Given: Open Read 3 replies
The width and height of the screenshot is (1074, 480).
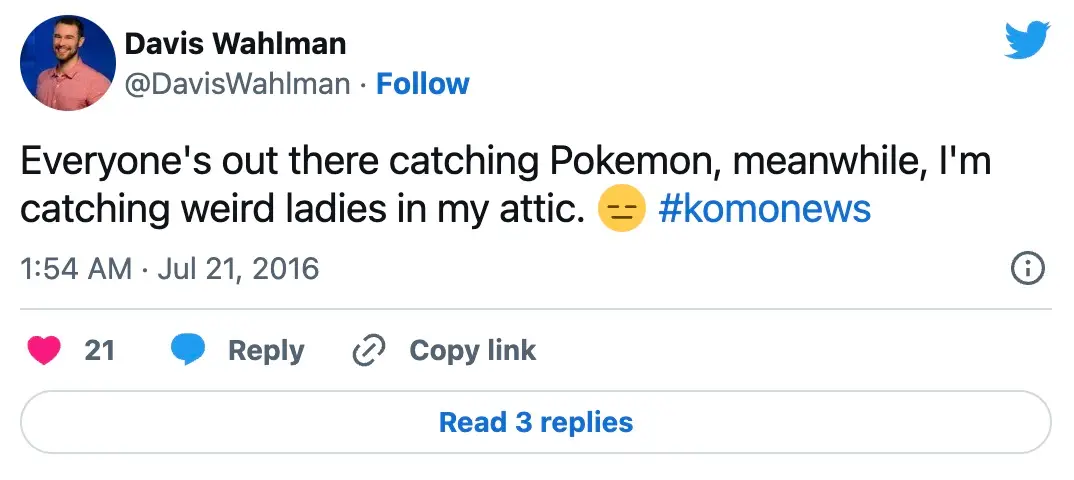Looking at the screenshot, I should tap(536, 422).
